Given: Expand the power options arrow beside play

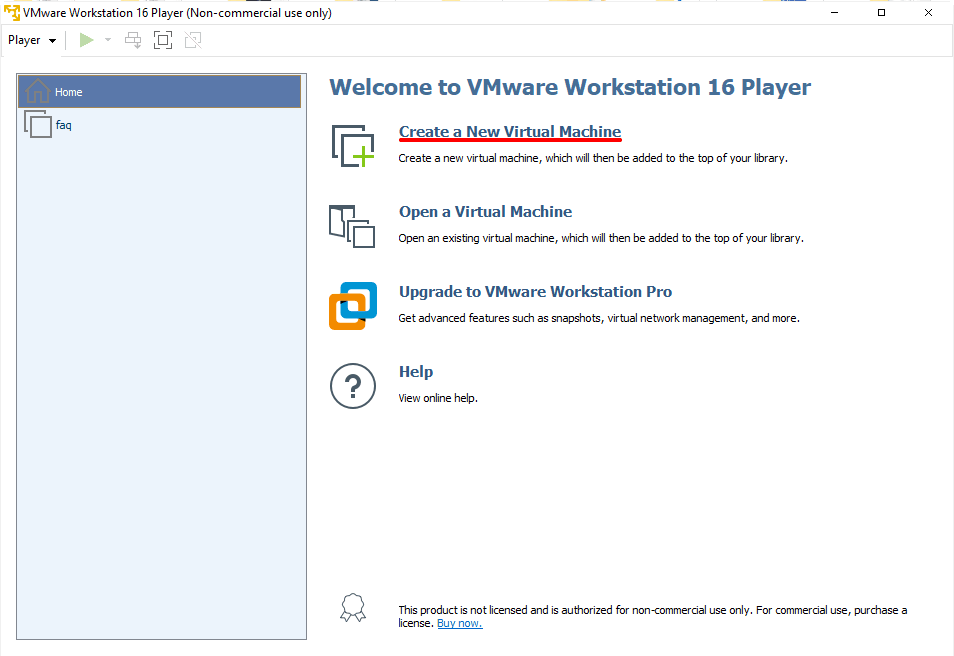Looking at the screenshot, I should pyautogui.click(x=108, y=40).
